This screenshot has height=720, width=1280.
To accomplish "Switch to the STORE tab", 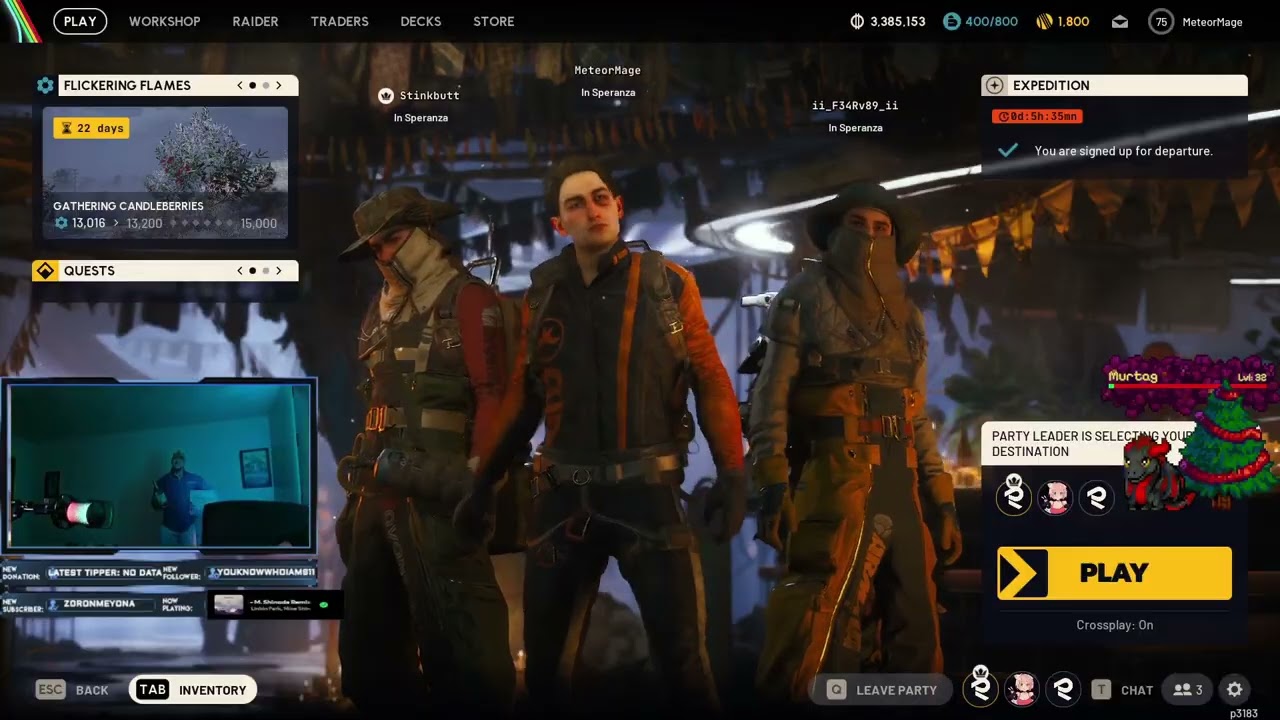I will tap(493, 21).
